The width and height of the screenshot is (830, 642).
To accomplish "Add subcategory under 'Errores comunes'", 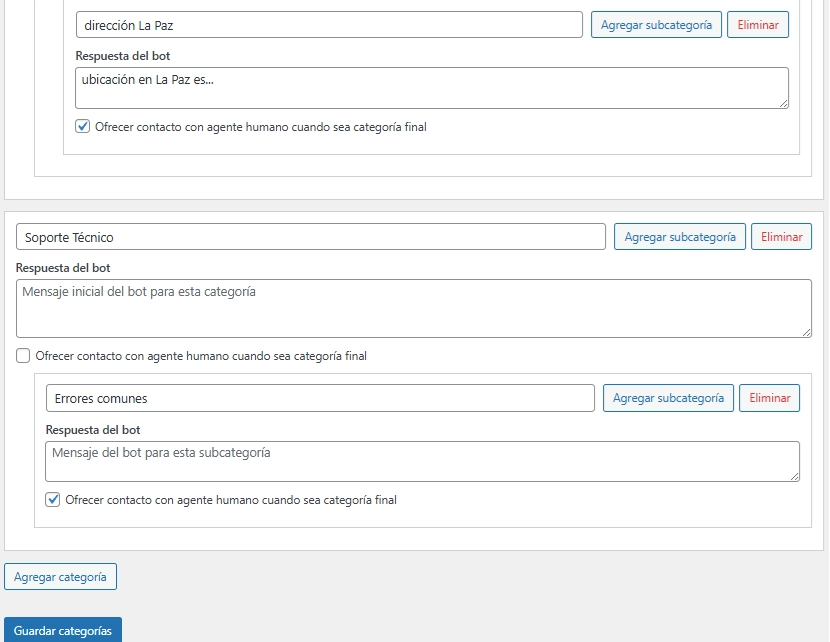I will pyautogui.click(x=668, y=398).
